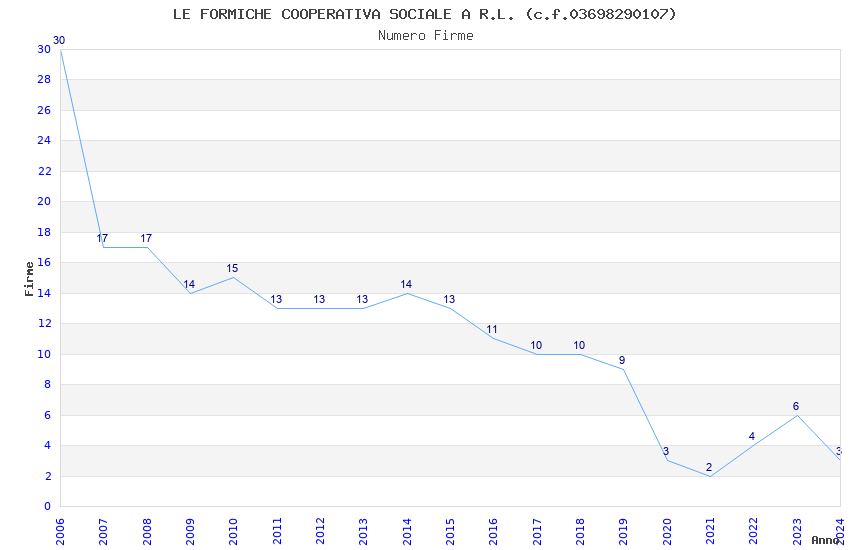Click the y-axis tick label 16
This screenshot has height=550, width=850.
click(x=44, y=263)
